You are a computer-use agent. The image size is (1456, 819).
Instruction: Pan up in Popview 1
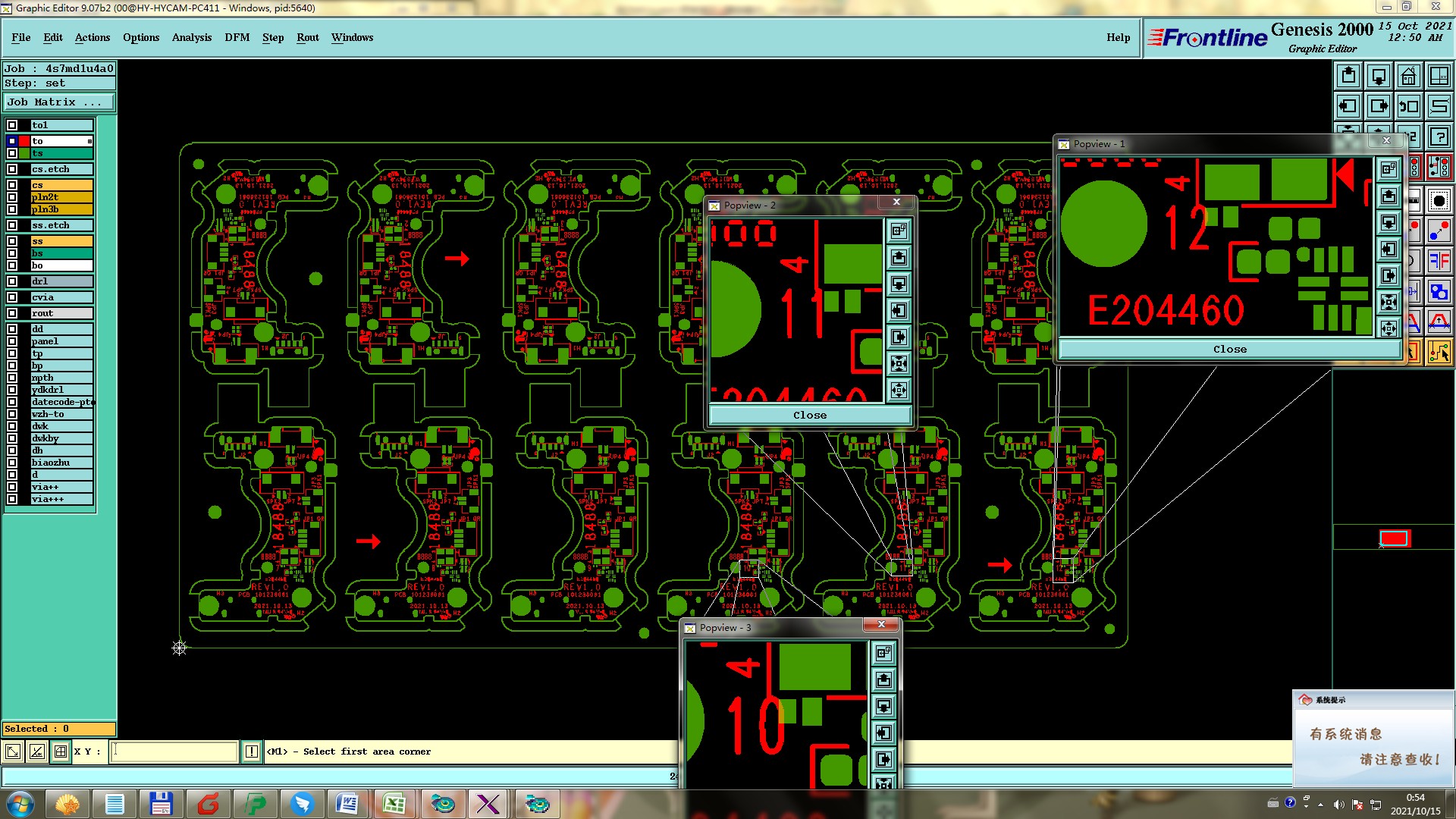click(1389, 196)
